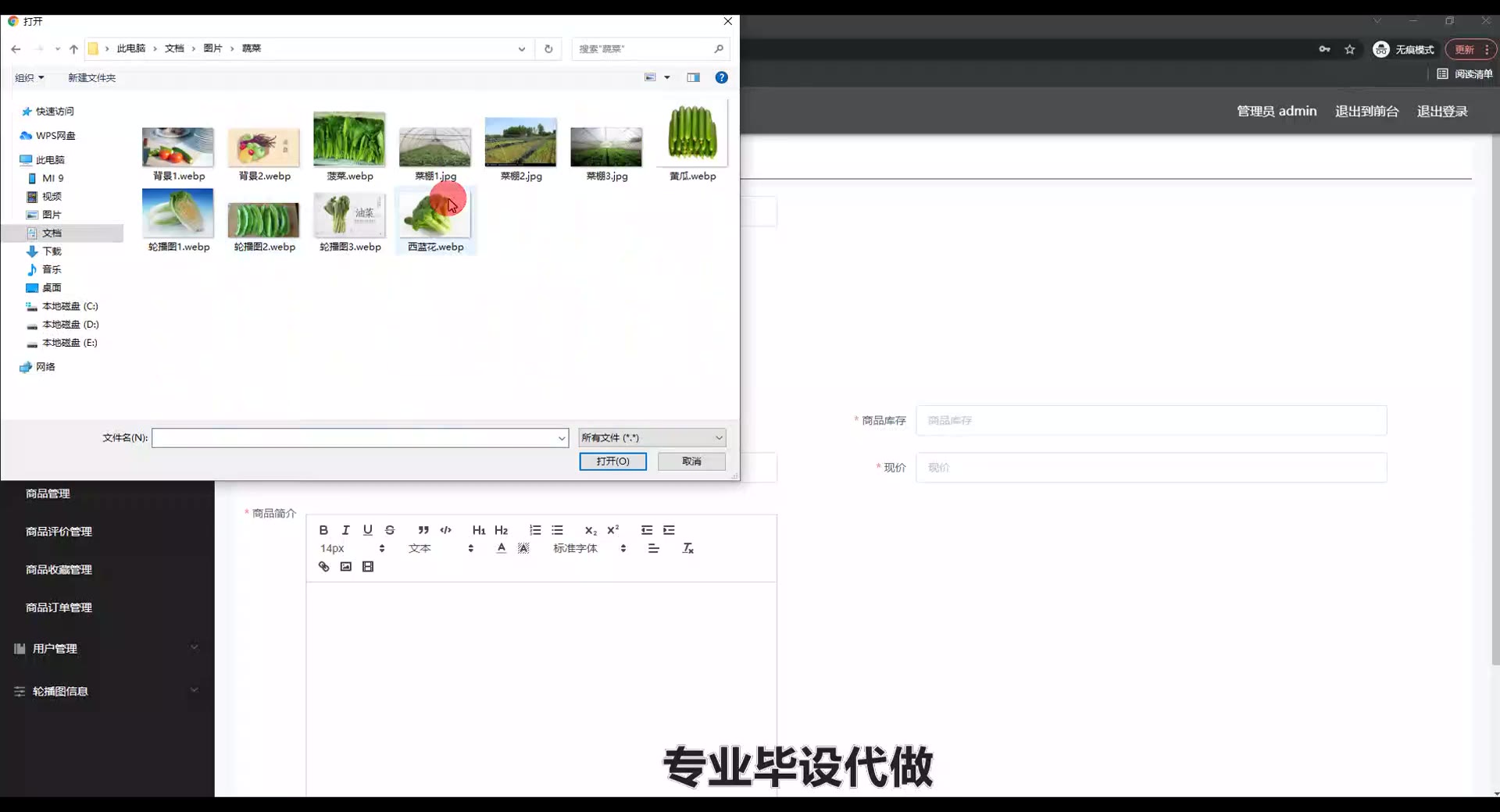This screenshot has height=812, width=1500.
Task: Cancel the file dialog with 取消
Action: tap(691, 461)
